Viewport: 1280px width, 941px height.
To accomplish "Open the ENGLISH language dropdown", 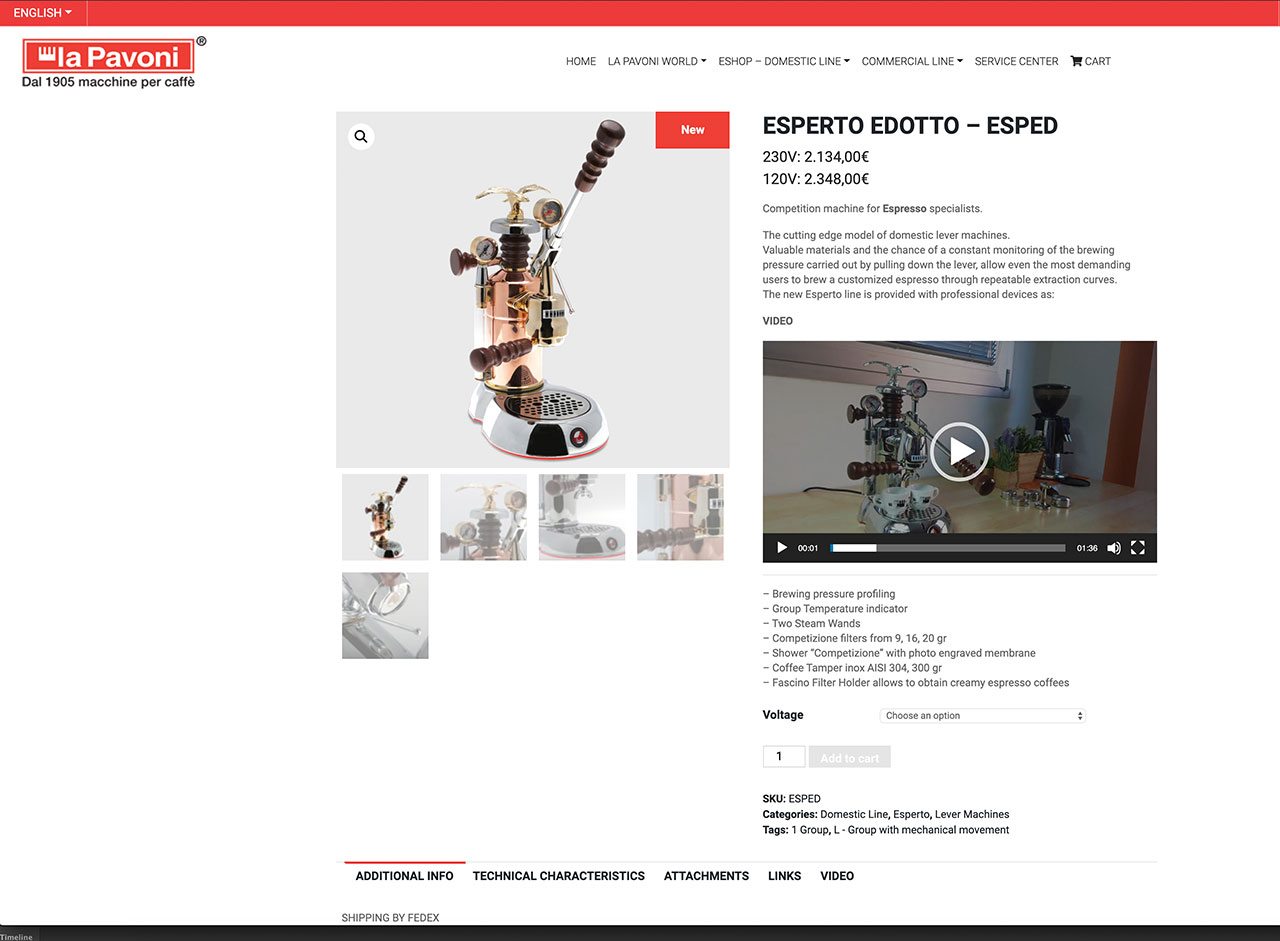I will 43,13.
